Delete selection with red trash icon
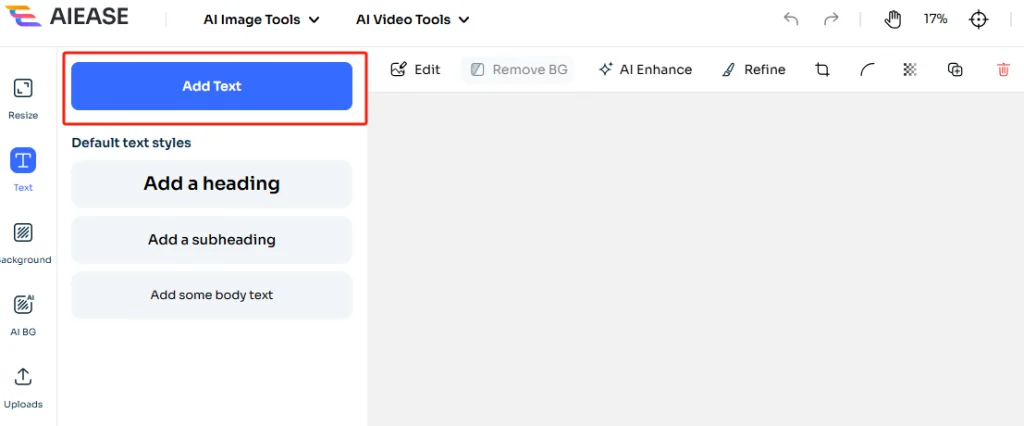The image size is (1024, 426). point(1003,70)
